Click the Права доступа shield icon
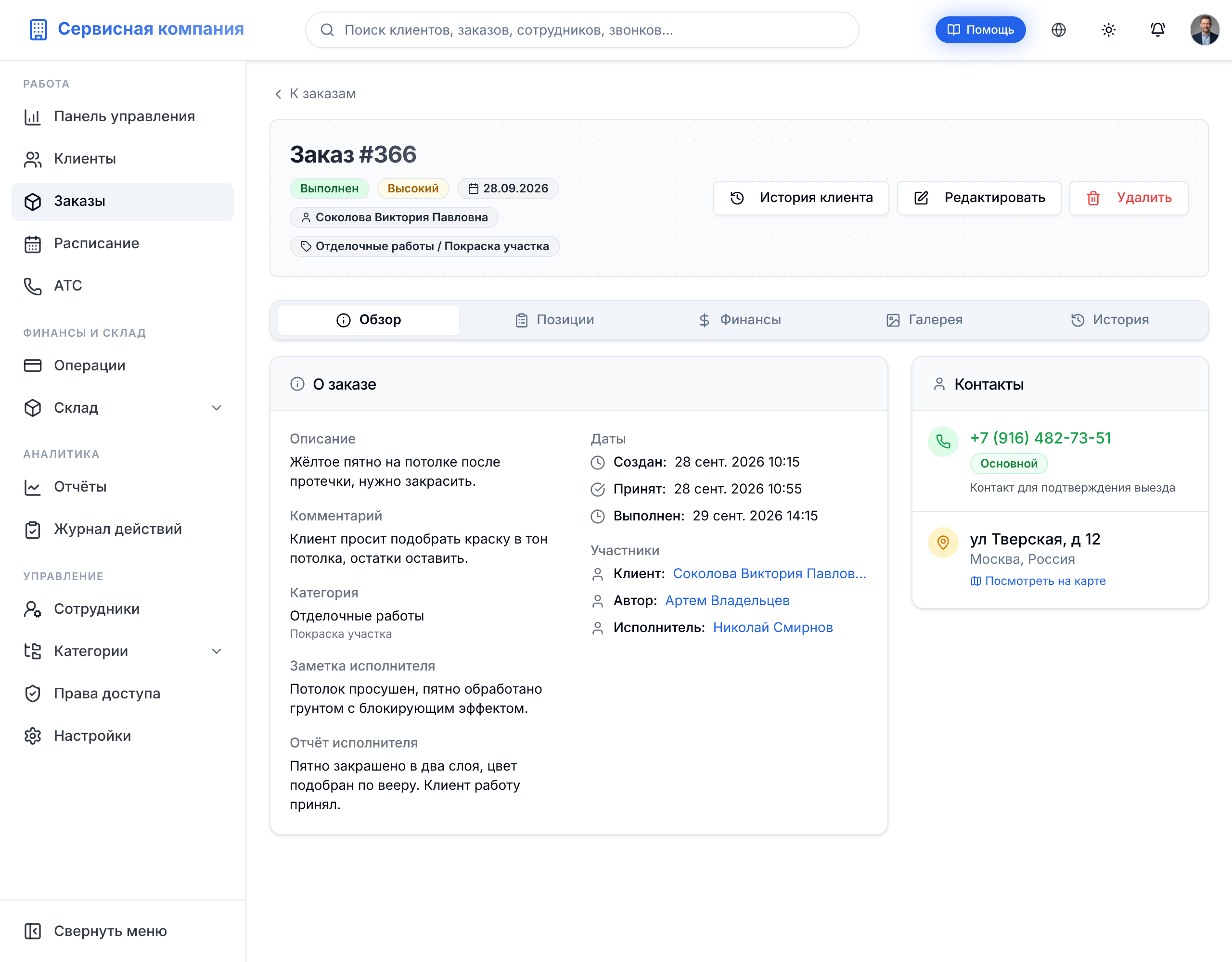 (33, 694)
